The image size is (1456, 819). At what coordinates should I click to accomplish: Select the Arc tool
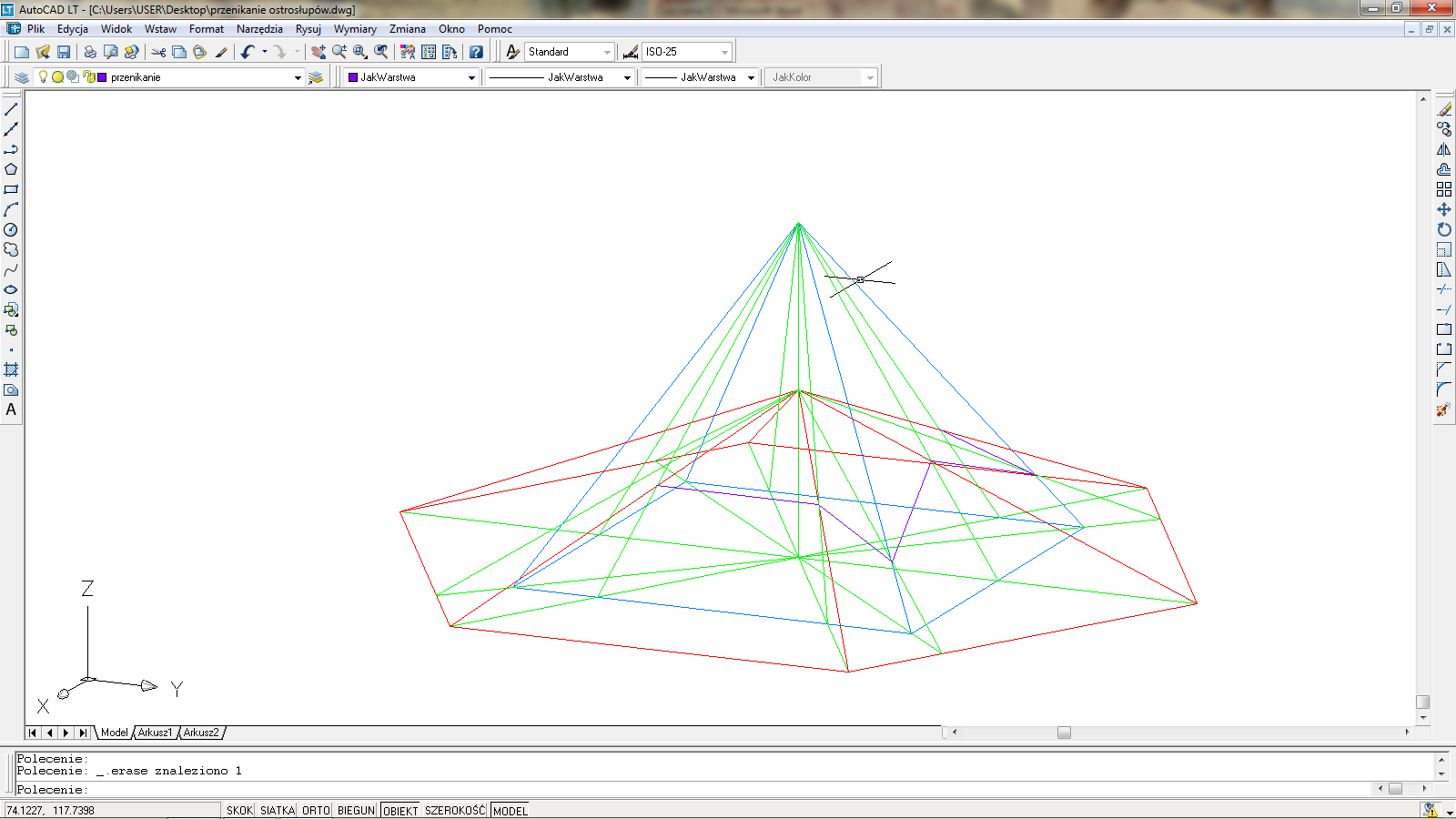11,209
